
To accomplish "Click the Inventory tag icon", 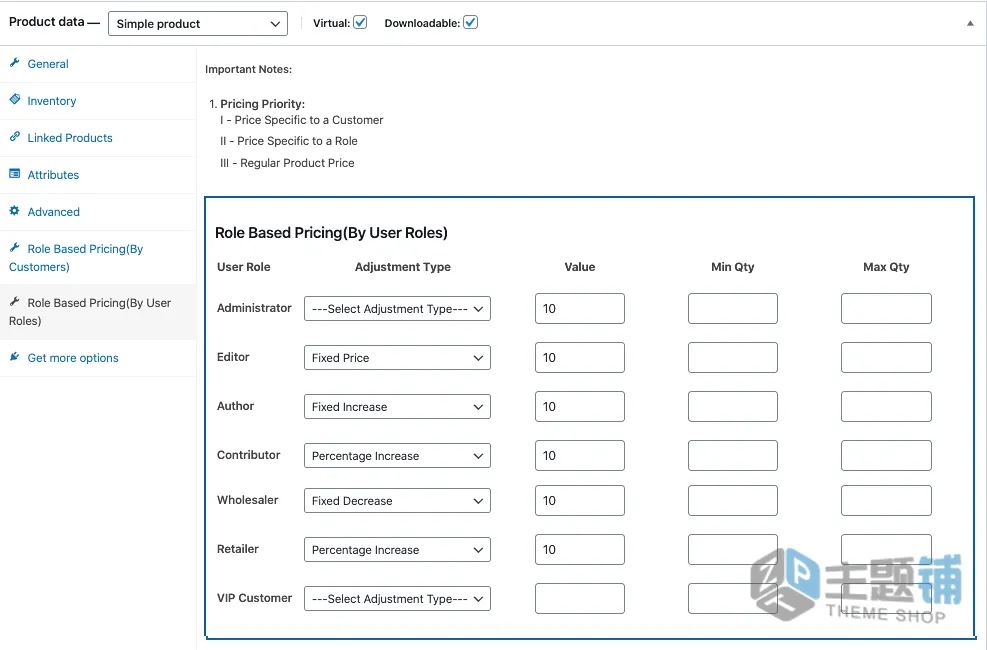I will click(14, 99).
